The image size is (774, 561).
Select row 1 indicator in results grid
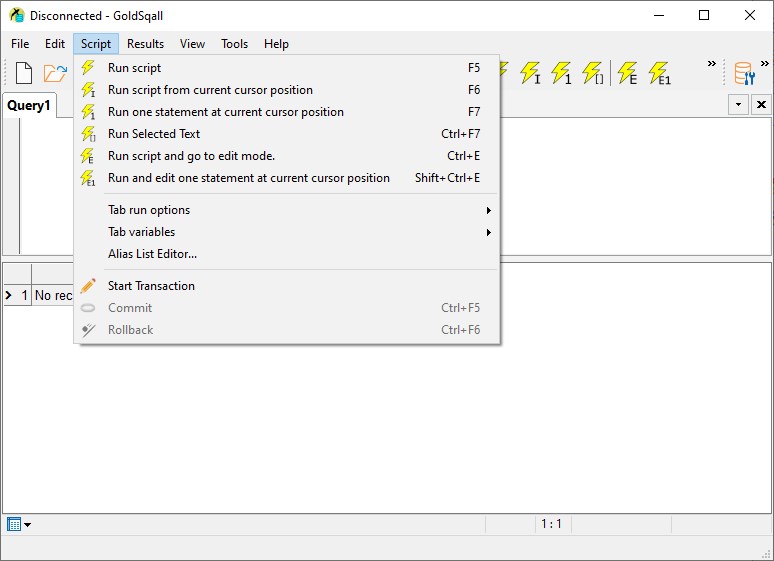(17, 295)
